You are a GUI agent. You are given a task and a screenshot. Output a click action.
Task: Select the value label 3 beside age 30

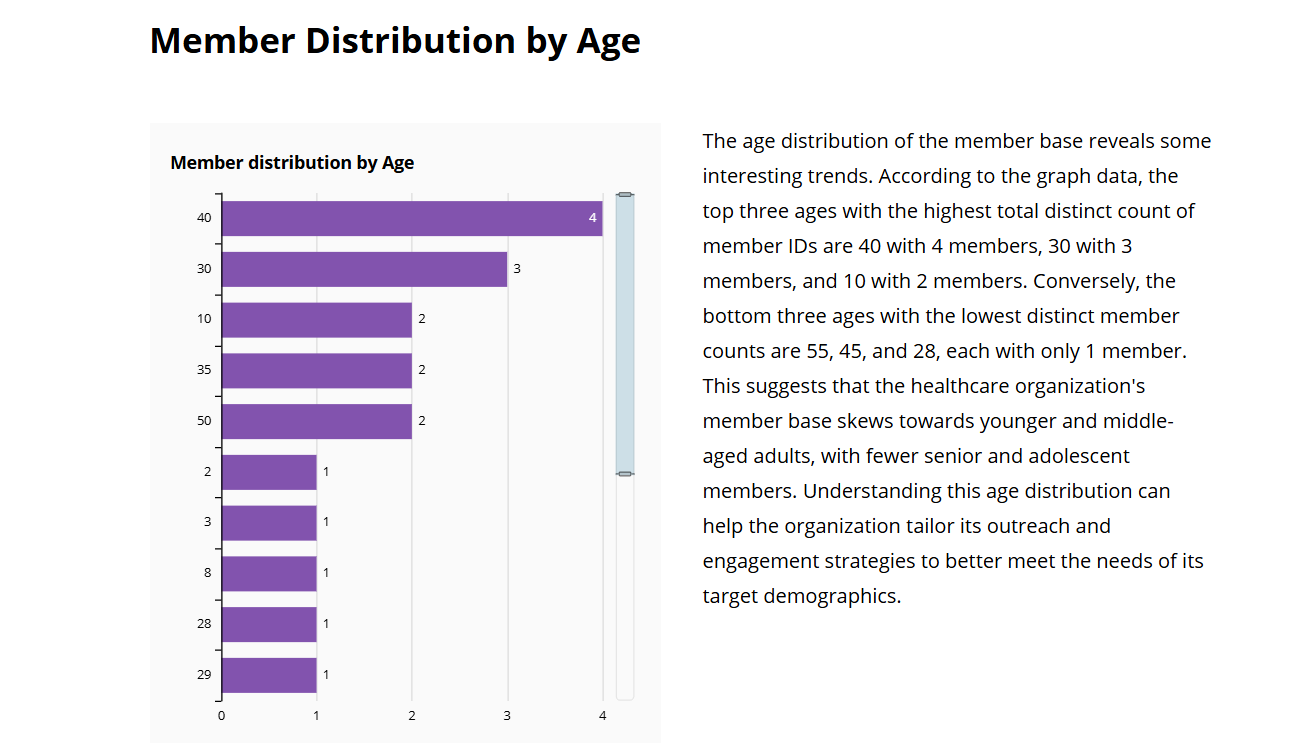click(516, 268)
